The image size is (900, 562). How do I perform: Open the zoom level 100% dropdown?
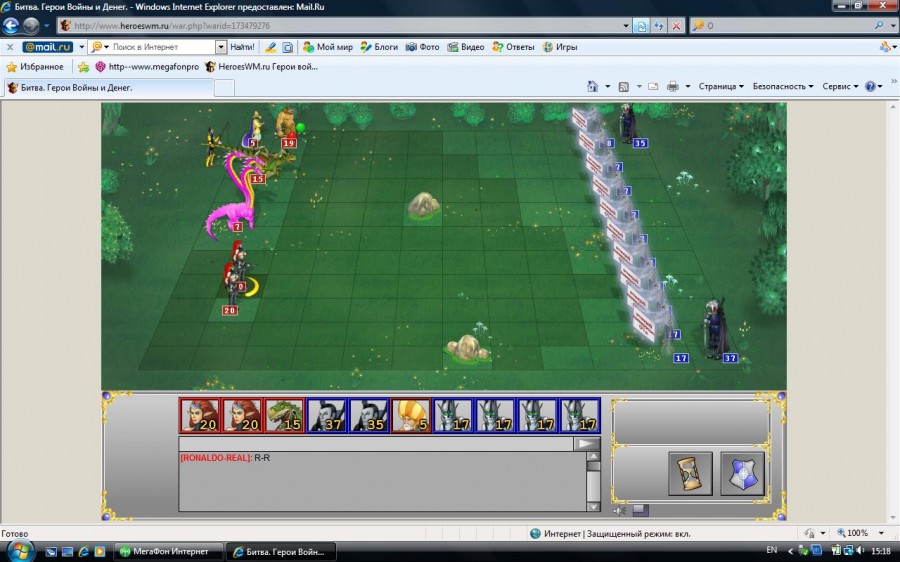click(x=882, y=533)
